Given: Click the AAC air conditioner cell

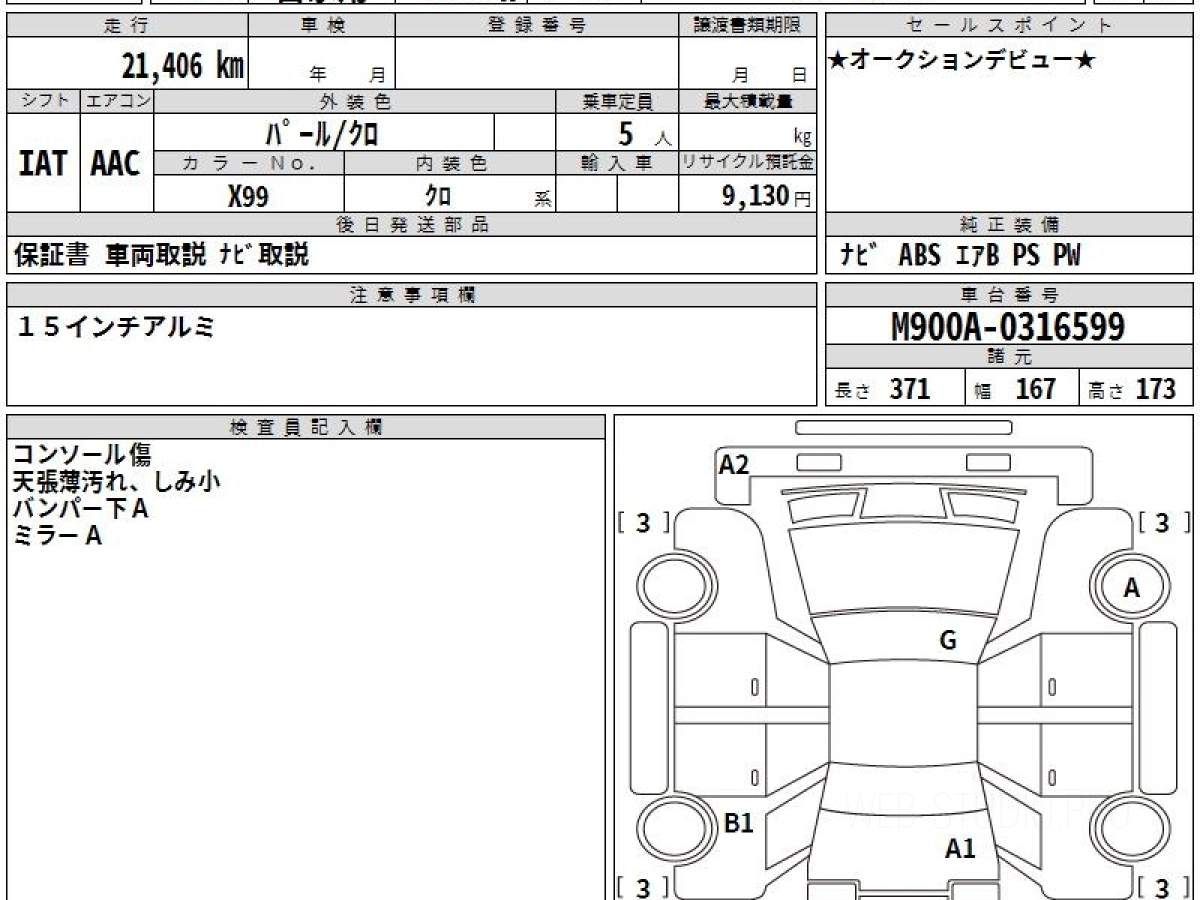Looking at the screenshot, I should pos(116,164).
